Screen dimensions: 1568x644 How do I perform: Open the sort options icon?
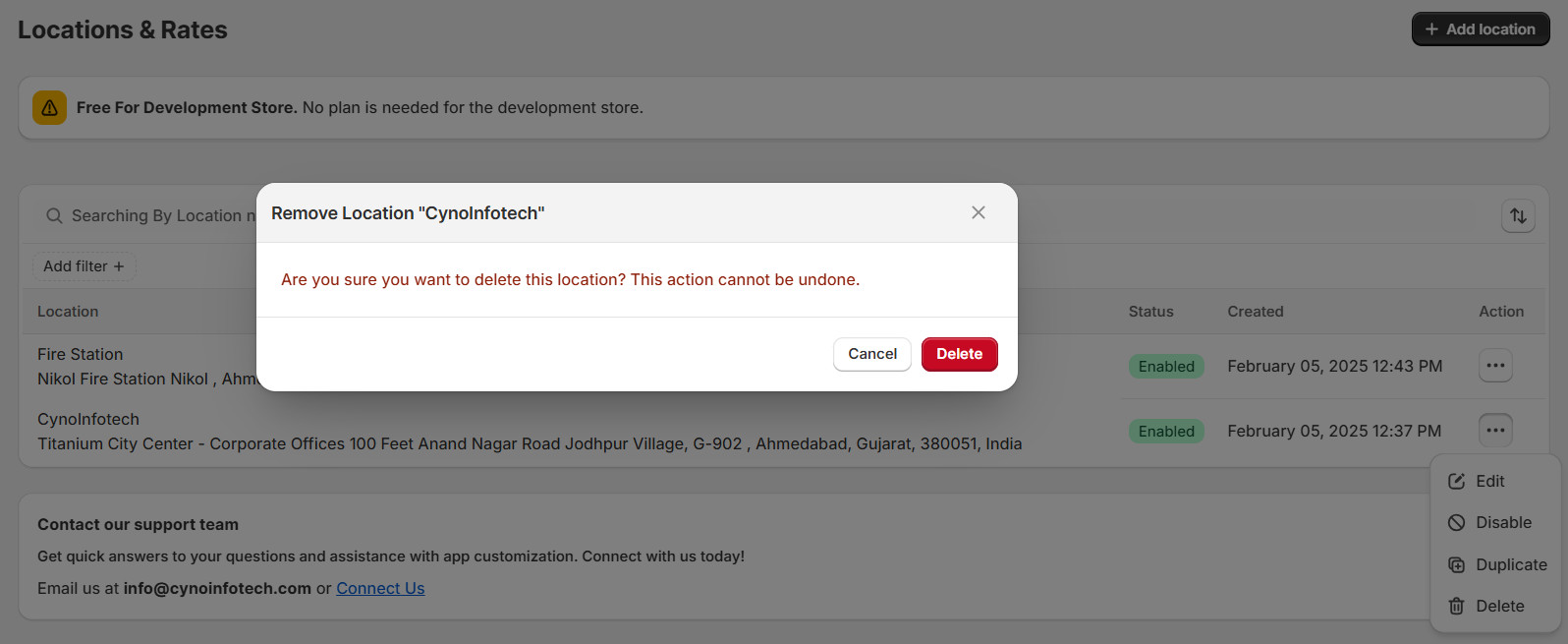pos(1518,215)
